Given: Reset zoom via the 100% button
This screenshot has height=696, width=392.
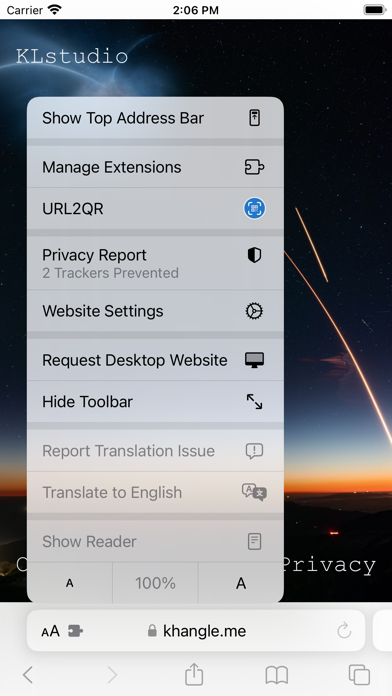Looking at the screenshot, I should pos(155,583).
